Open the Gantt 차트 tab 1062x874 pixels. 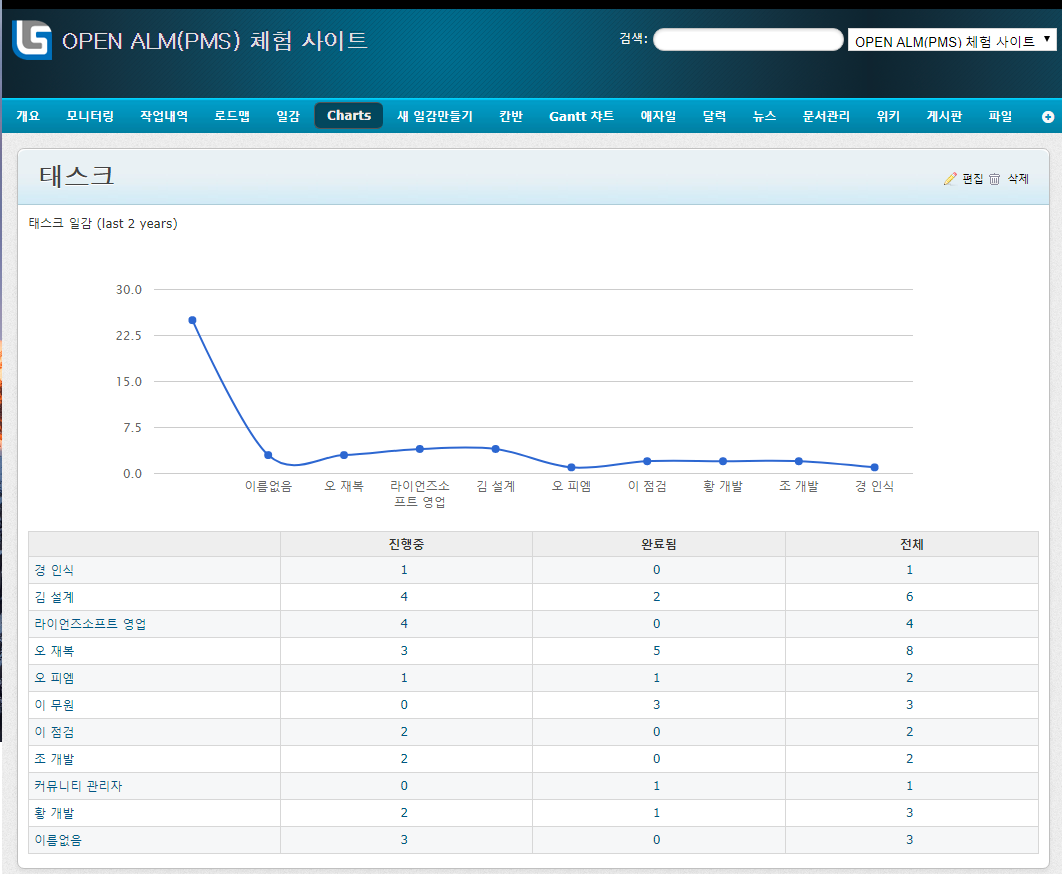(x=581, y=116)
